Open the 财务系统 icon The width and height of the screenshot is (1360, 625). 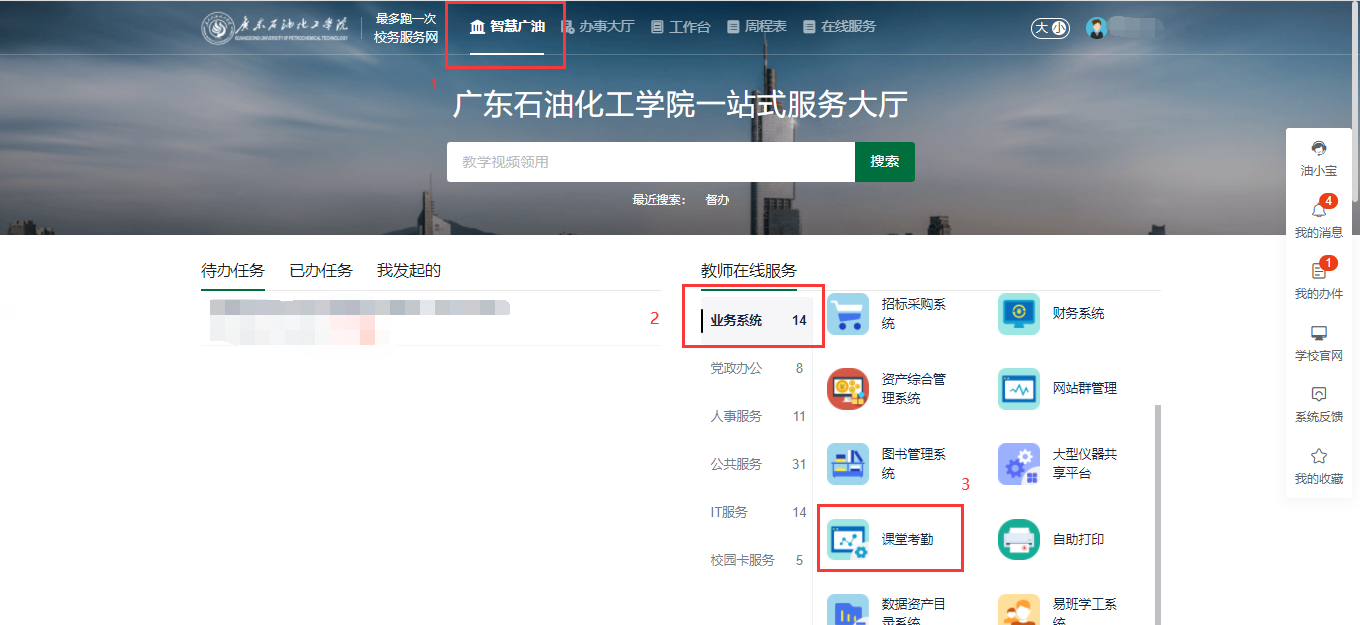point(1019,313)
